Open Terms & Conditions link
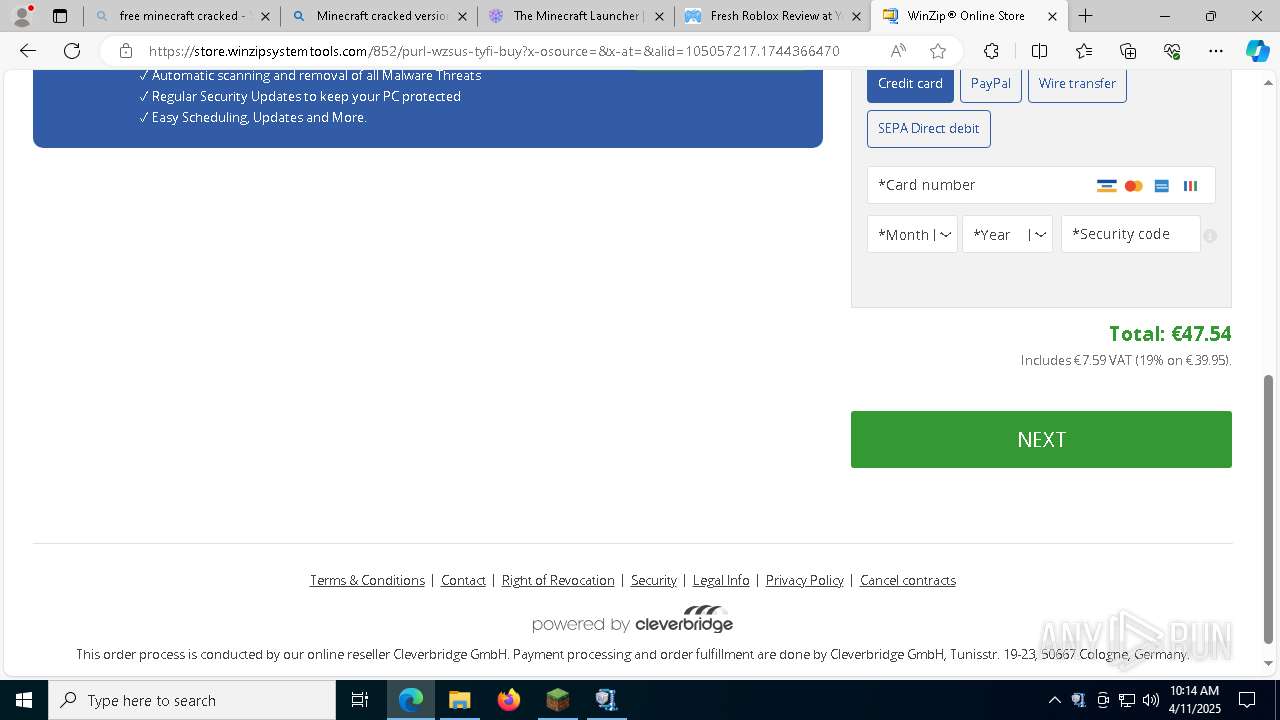This screenshot has height=720, width=1280. tap(367, 580)
